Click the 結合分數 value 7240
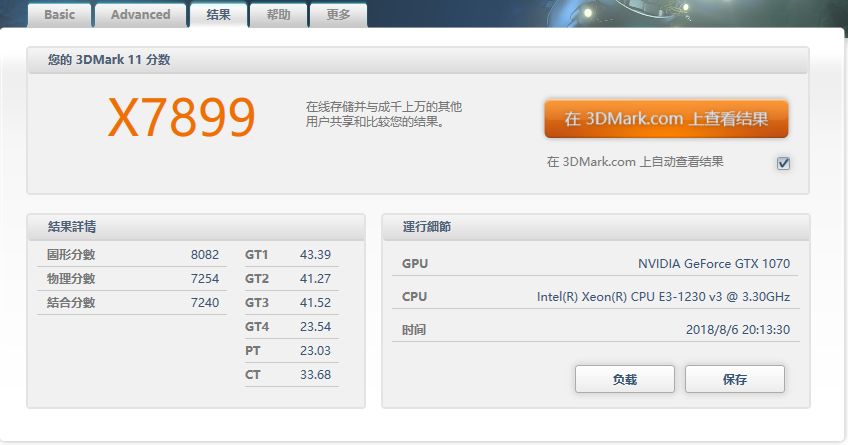Viewport: 848px width, 445px height. click(205, 302)
